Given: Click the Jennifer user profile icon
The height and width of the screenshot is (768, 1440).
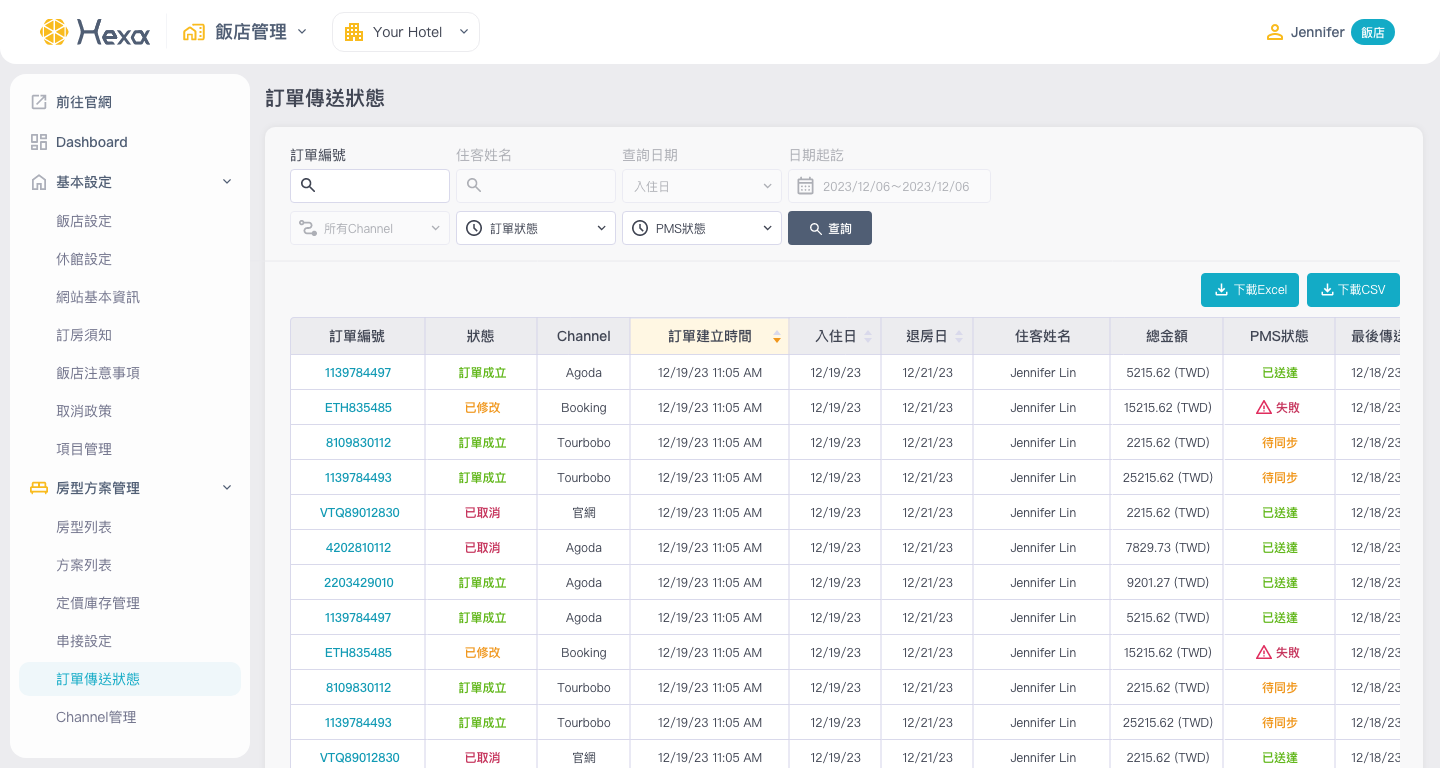Looking at the screenshot, I should point(1274,32).
